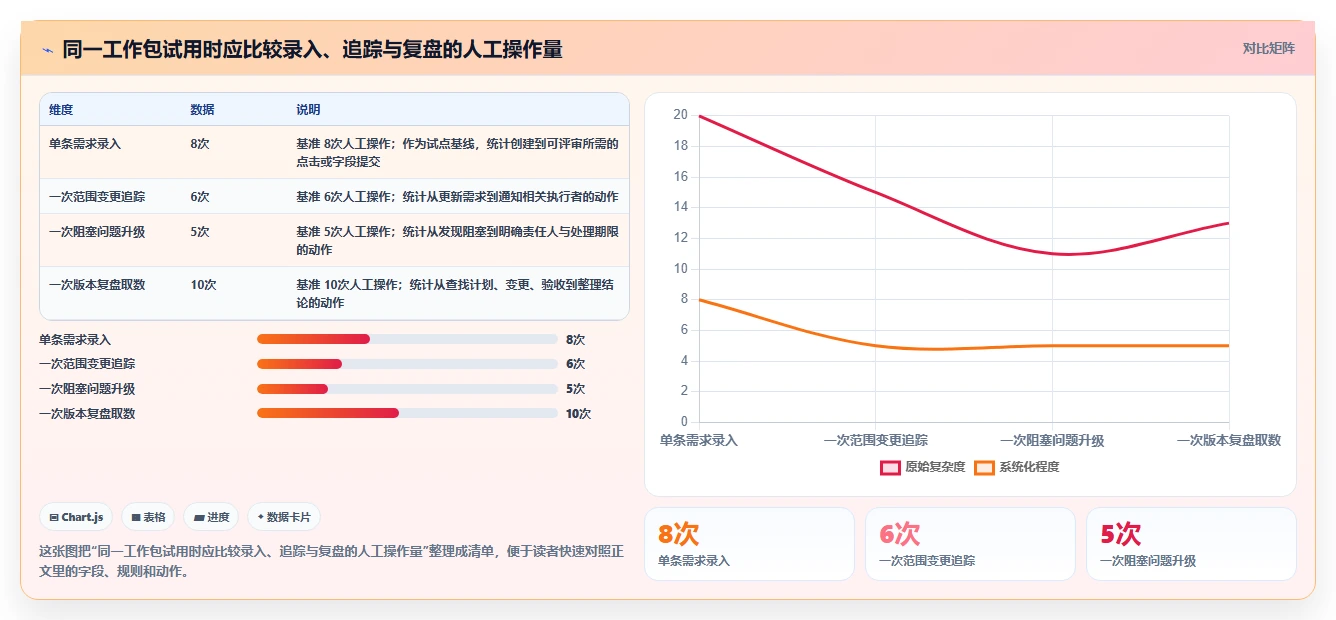Viewport: 1336px width, 620px height.
Task: Click the lightning icon beside the title
Action: pyautogui.click(x=47, y=49)
